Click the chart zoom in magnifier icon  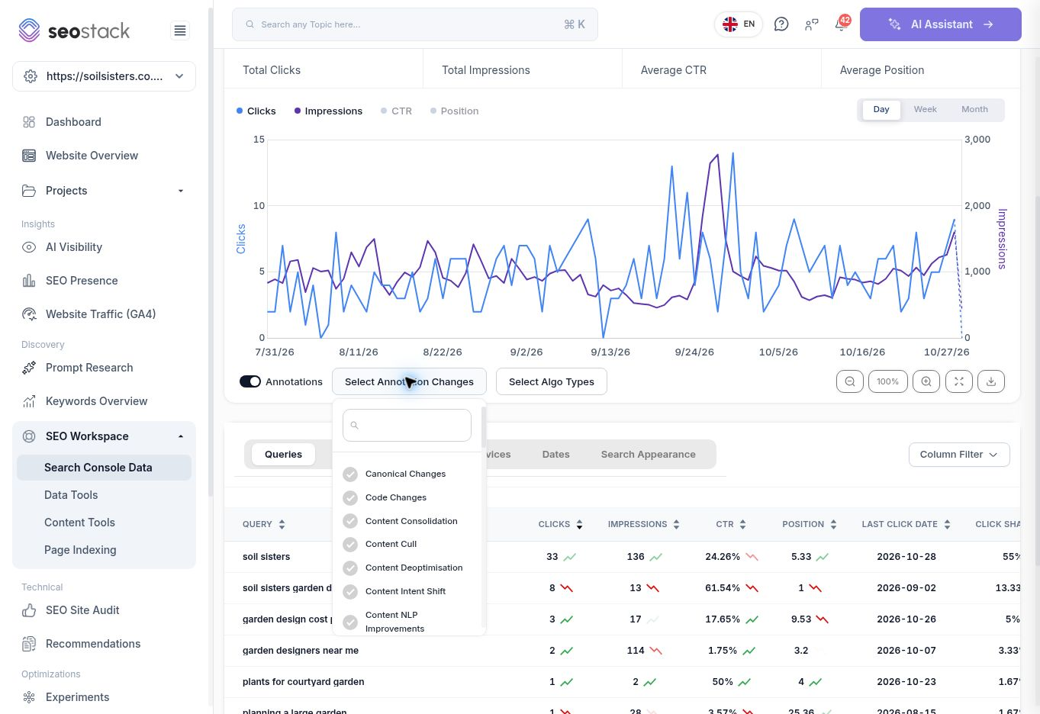926,382
